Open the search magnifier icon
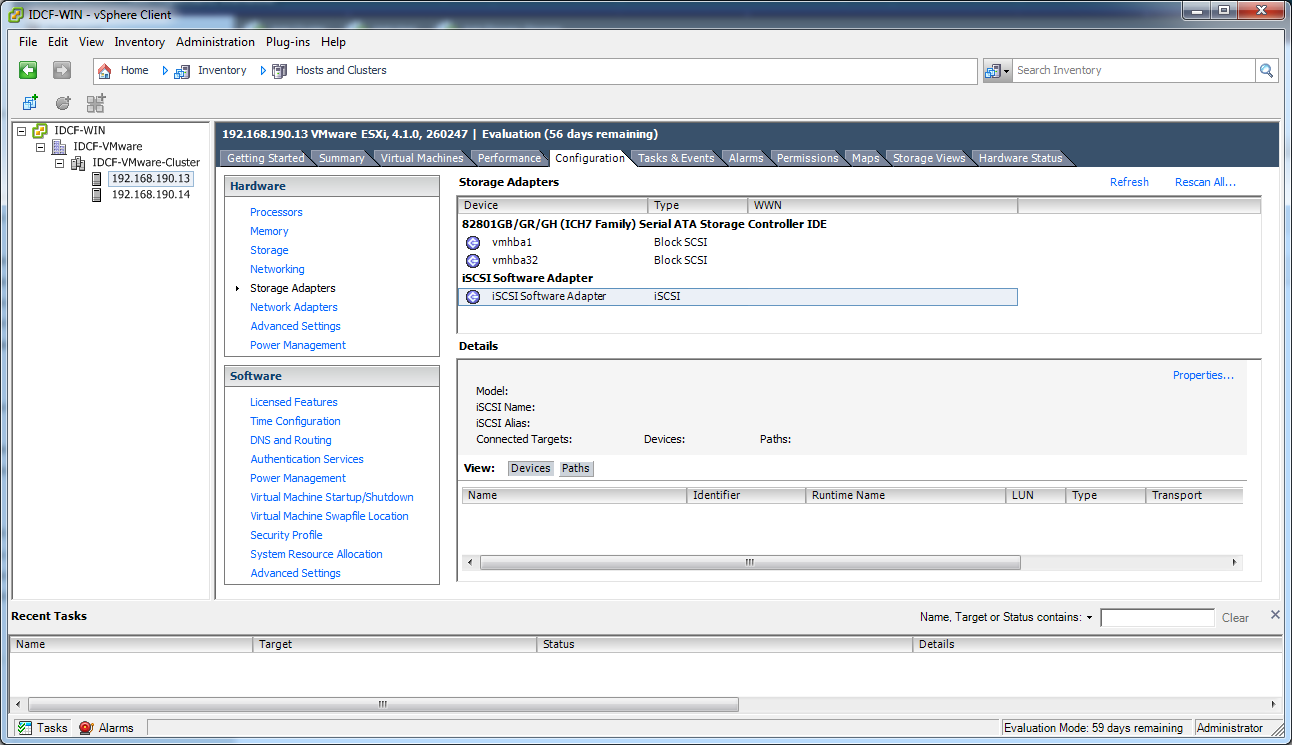1292x745 pixels. pos(1268,70)
